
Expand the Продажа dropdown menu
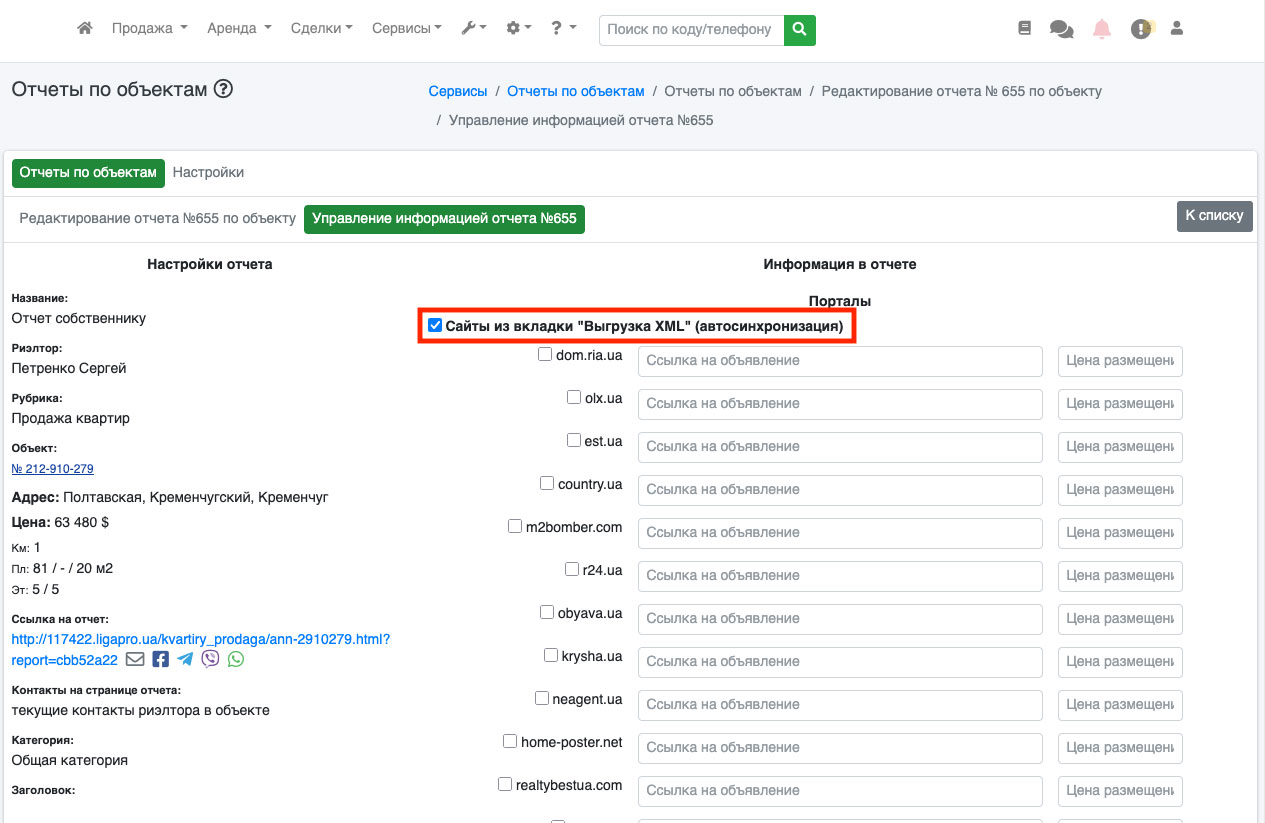coord(149,29)
